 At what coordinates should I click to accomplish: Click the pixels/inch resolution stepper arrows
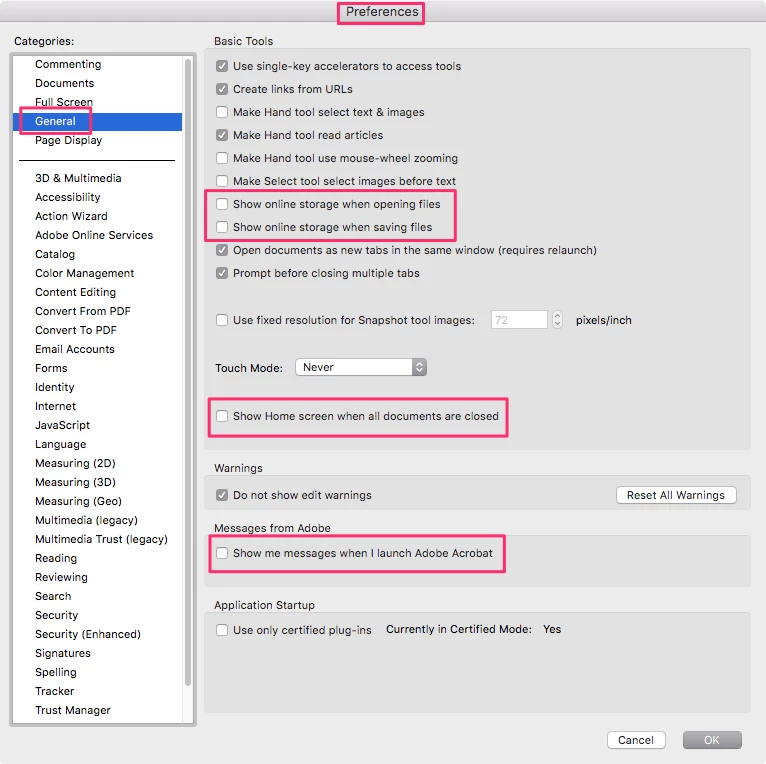(557, 320)
